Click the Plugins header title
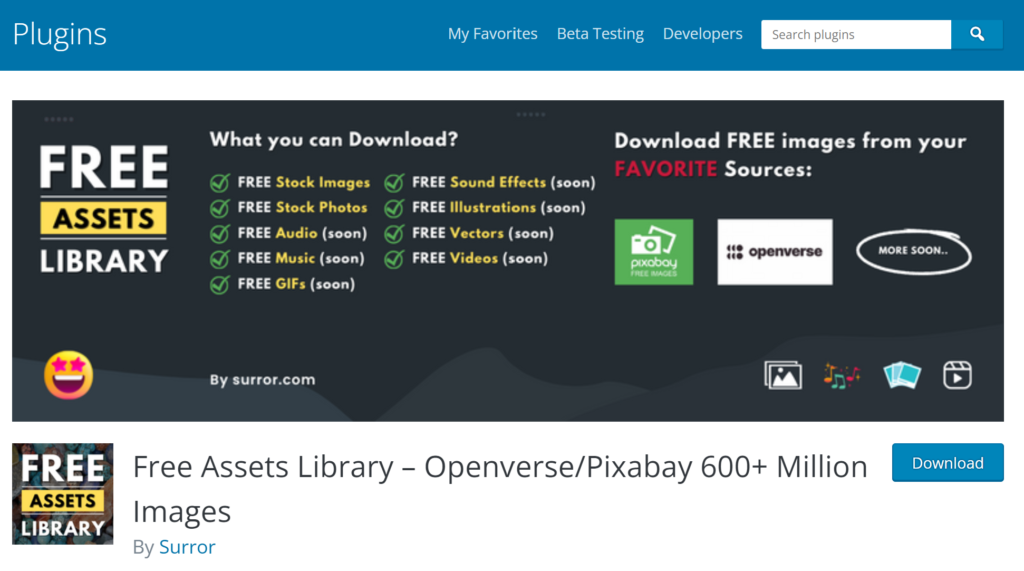The width and height of the screenshot is (1024, 571). point(60,34)
